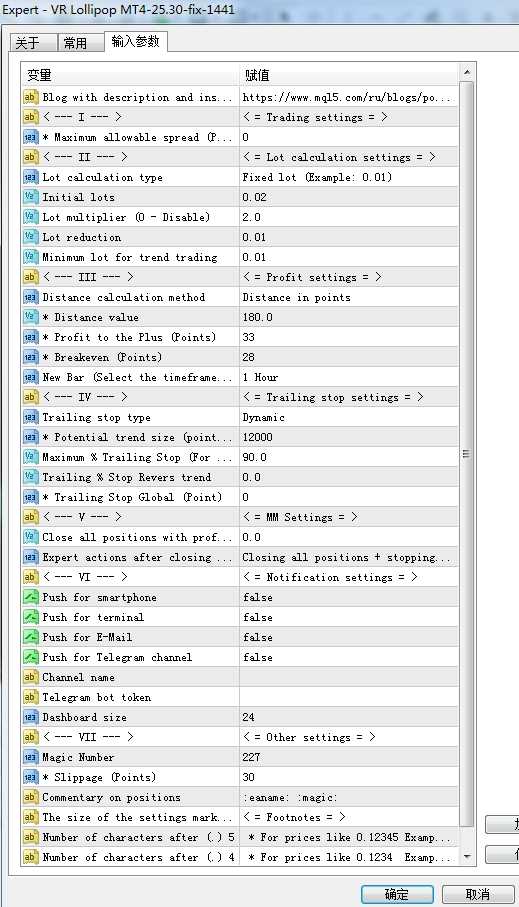Click the 取消 button
This screenshot has height=907, width=519.
pyautogui.click(x=478, y=894)
